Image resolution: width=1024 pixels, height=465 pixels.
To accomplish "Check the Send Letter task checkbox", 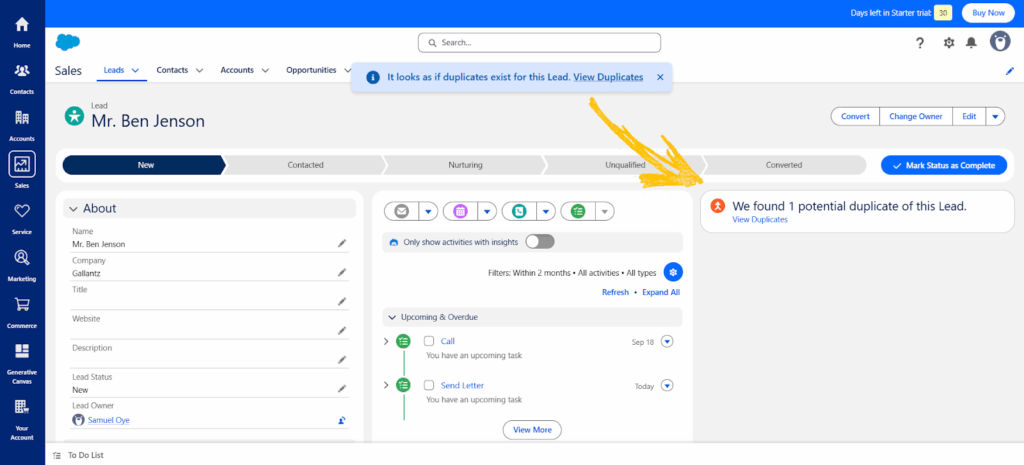I will pyautogui.click(x=429, y=385).
